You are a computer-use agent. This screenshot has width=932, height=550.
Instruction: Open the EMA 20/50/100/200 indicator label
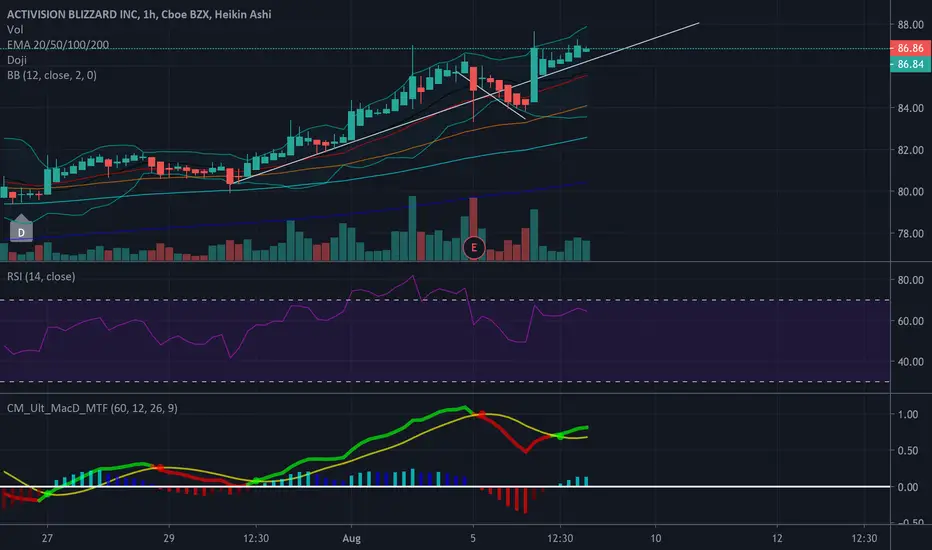pyautogui.click(x=58, y=45)
